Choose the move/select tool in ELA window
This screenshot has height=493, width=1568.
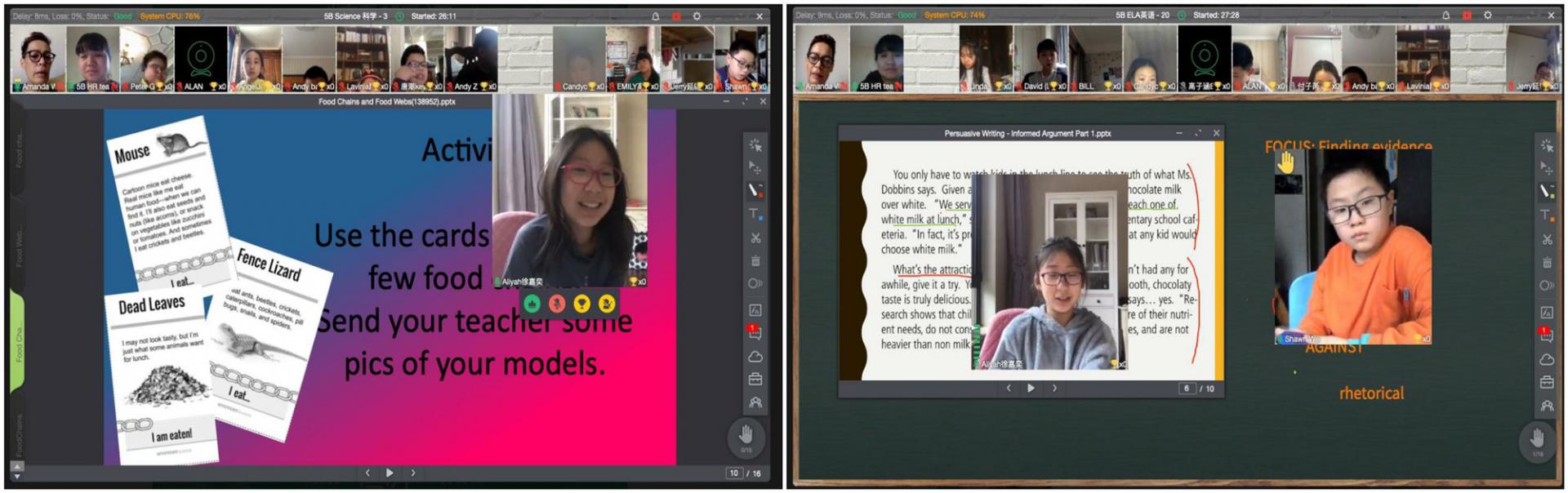pyautogui.click(x=1547, y=168)
